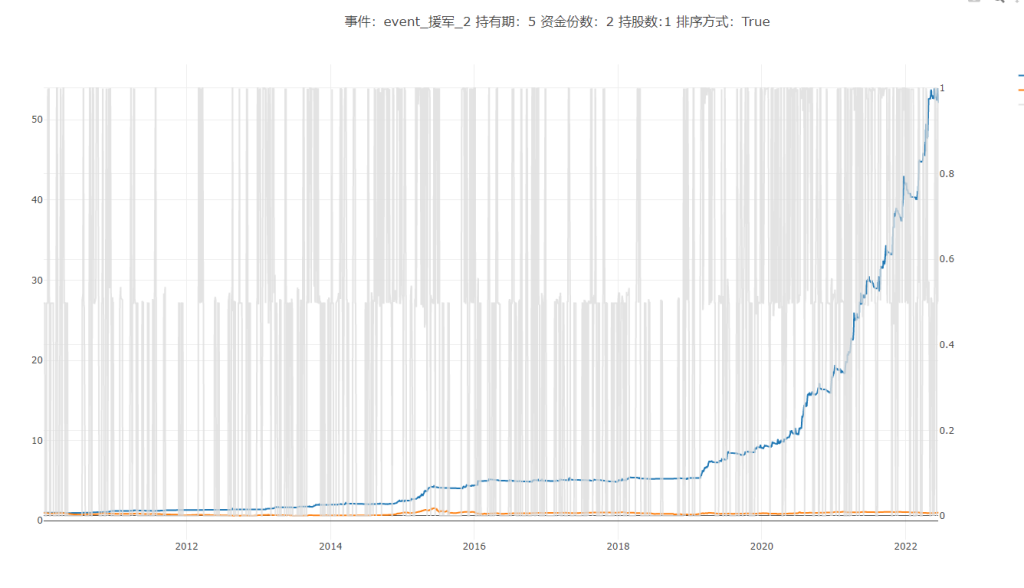The height and width of the screenshot is (588, 1024).
Task: Click the 0.2 tick on right y-axis
Action: pos(948,431)
